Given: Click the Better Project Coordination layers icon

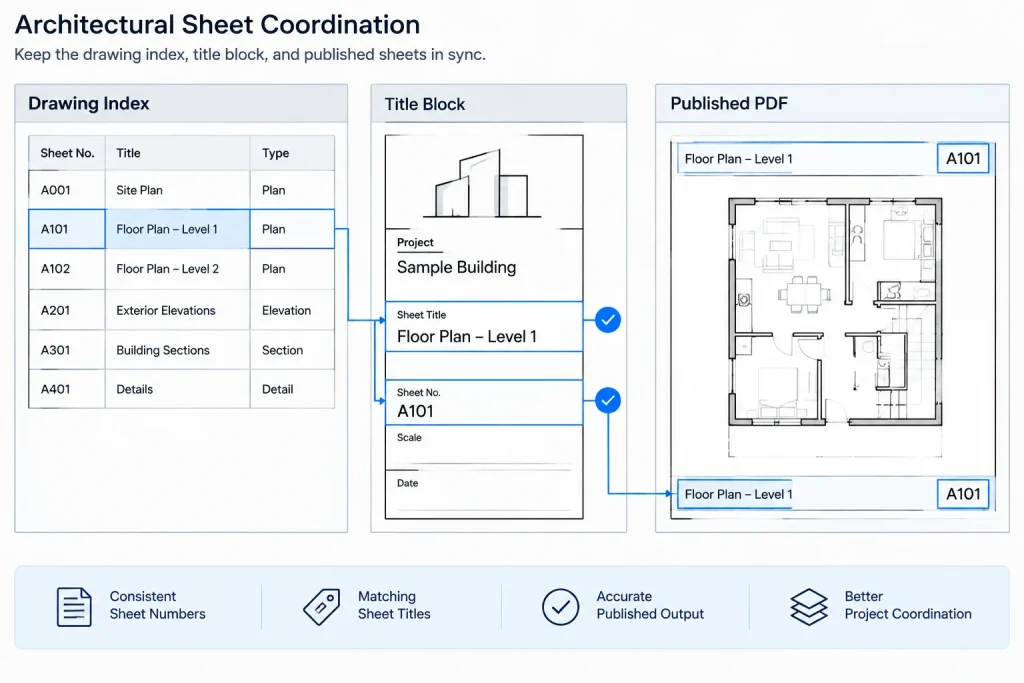Looking at the screenshot, I should click(808, 607).
